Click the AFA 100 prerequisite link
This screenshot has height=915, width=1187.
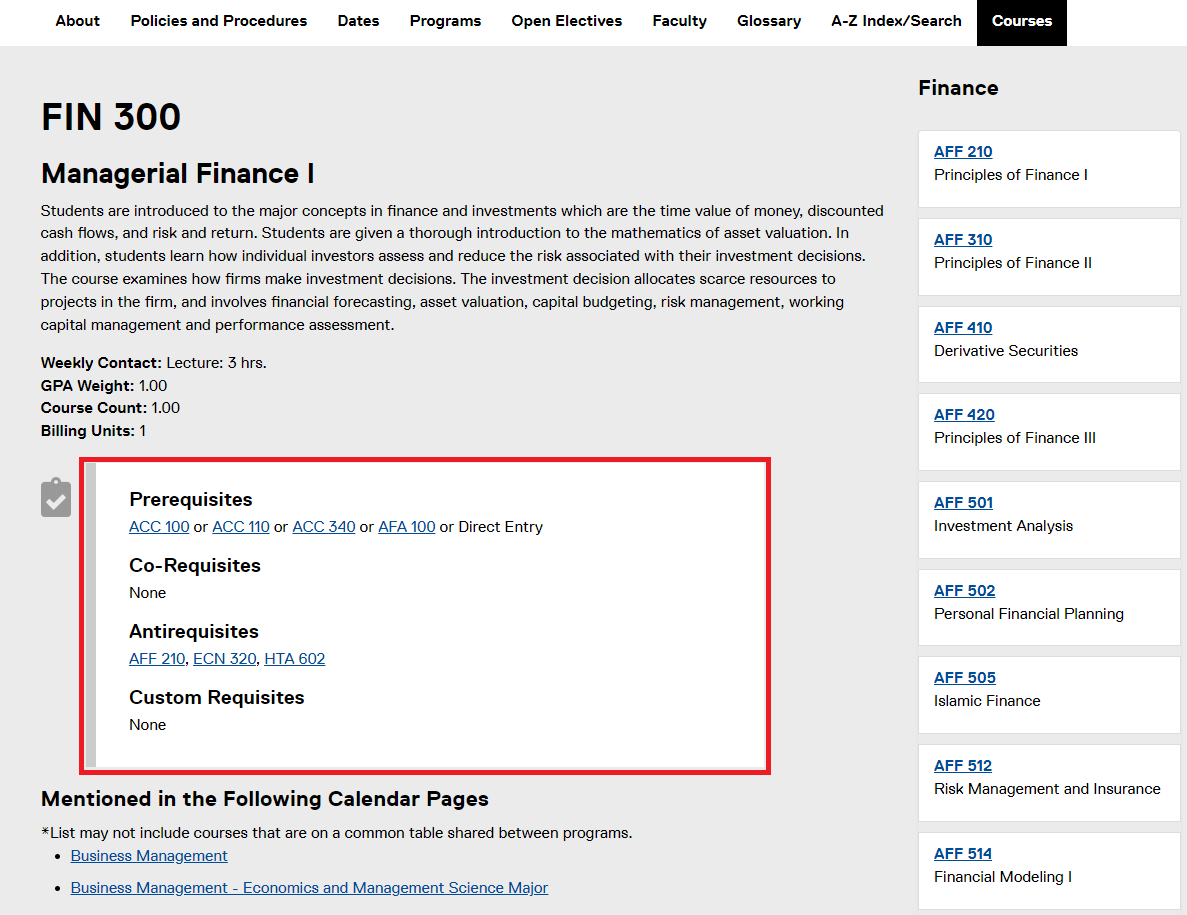click(x=406, y=527)
